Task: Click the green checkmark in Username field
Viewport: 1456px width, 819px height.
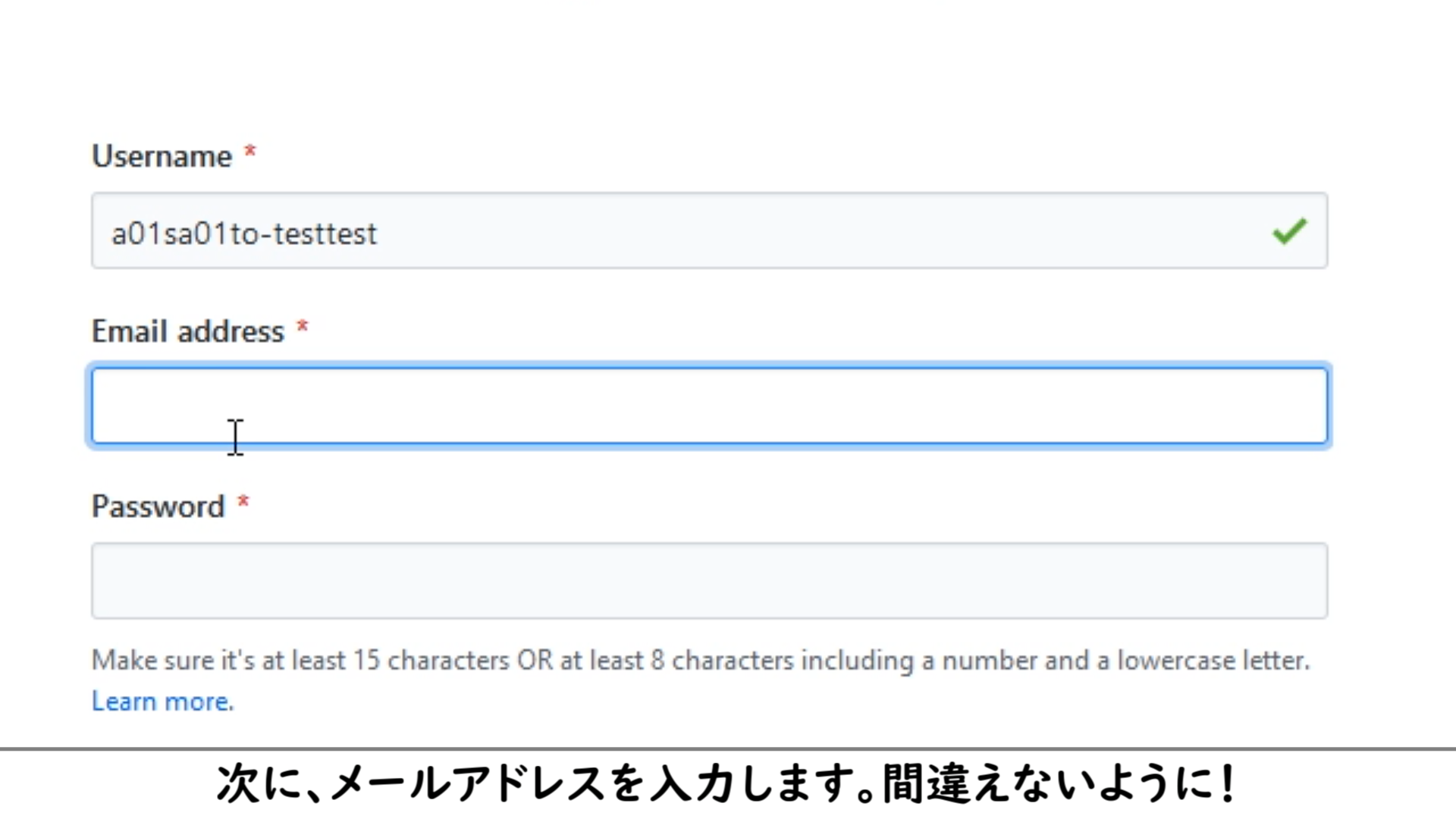Action: [x=1289, y=231]
